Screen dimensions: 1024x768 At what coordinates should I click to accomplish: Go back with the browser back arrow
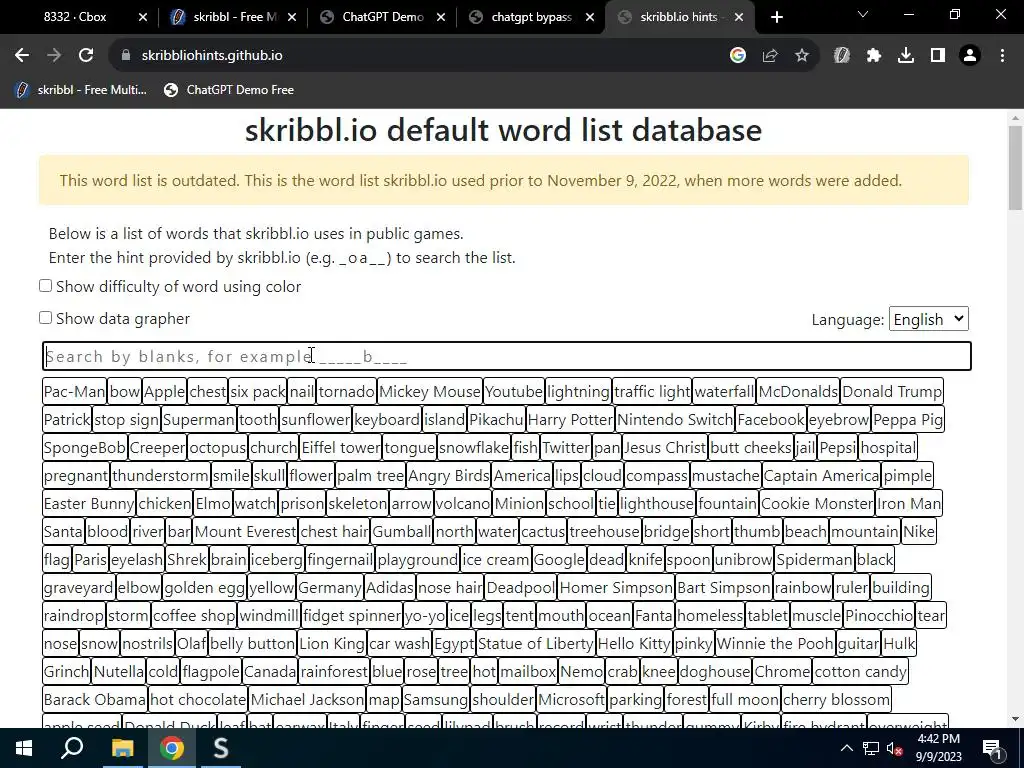click(22, 56)
